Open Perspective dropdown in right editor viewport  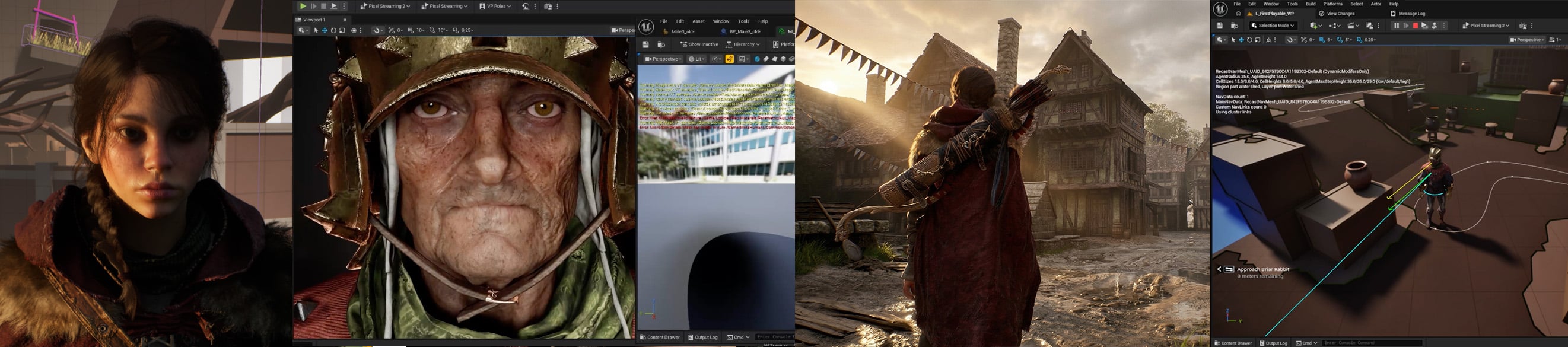pos(1528,40)
